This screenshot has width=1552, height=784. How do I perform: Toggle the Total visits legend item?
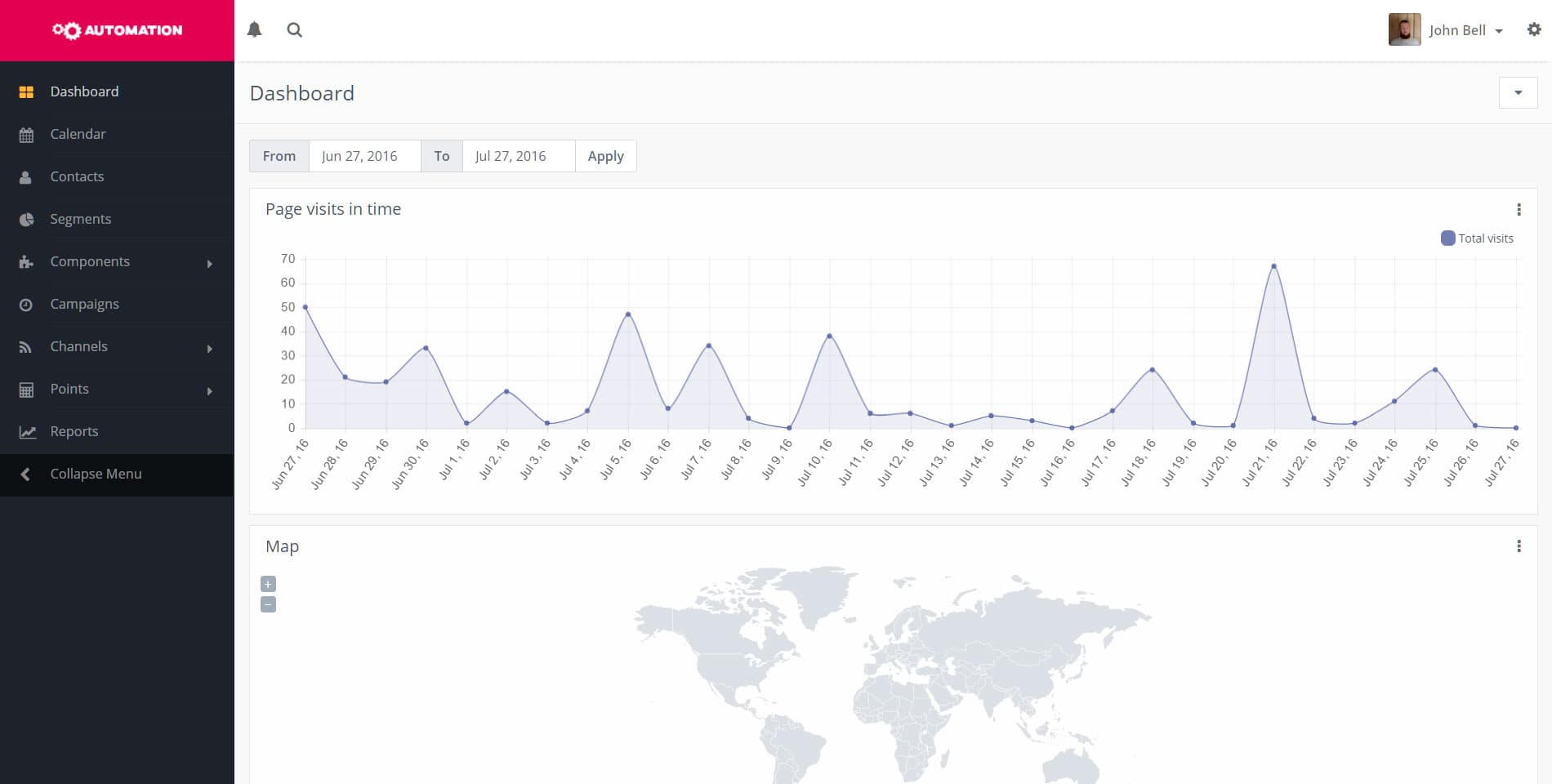(1477, 238)
